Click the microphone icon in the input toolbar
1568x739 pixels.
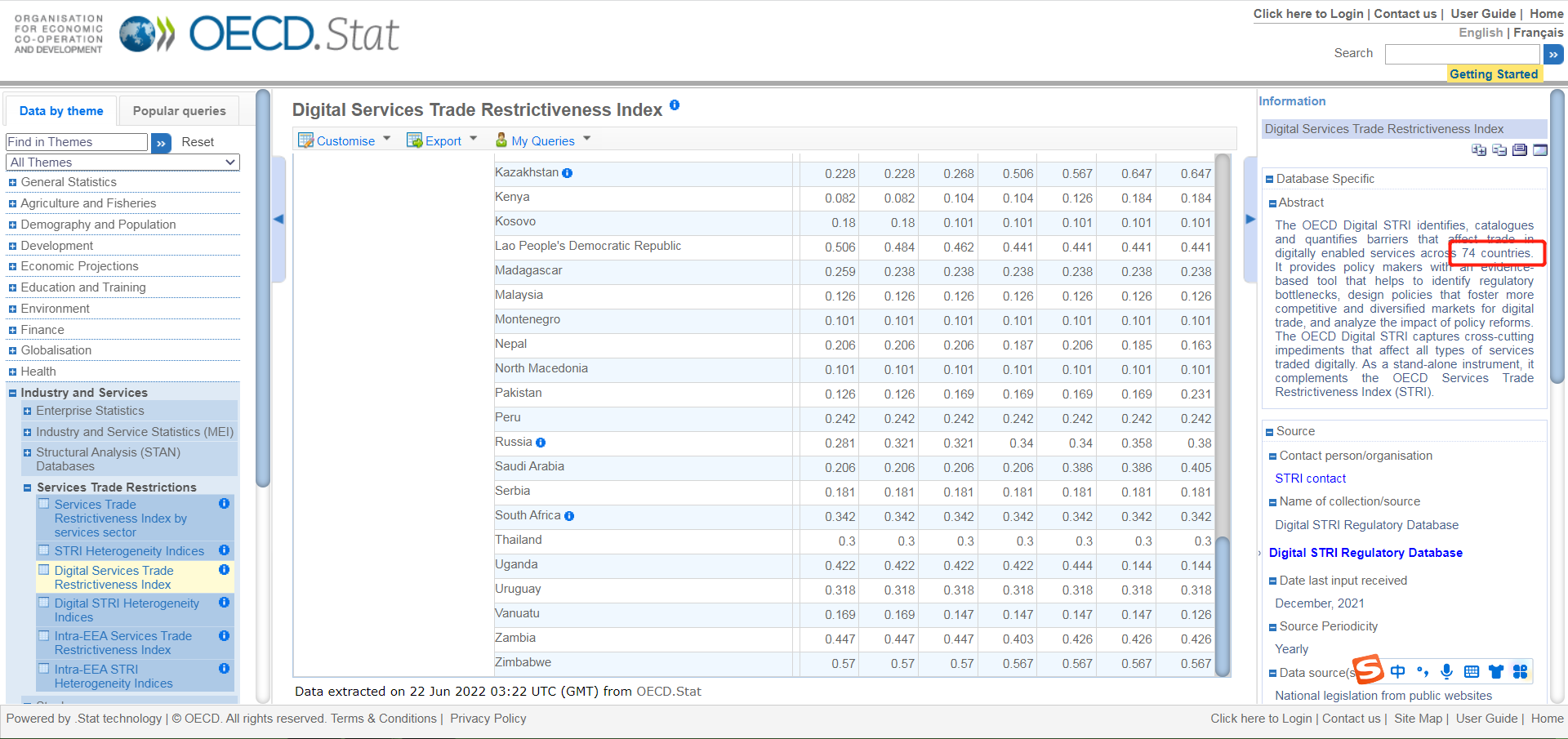[1446, 671]
